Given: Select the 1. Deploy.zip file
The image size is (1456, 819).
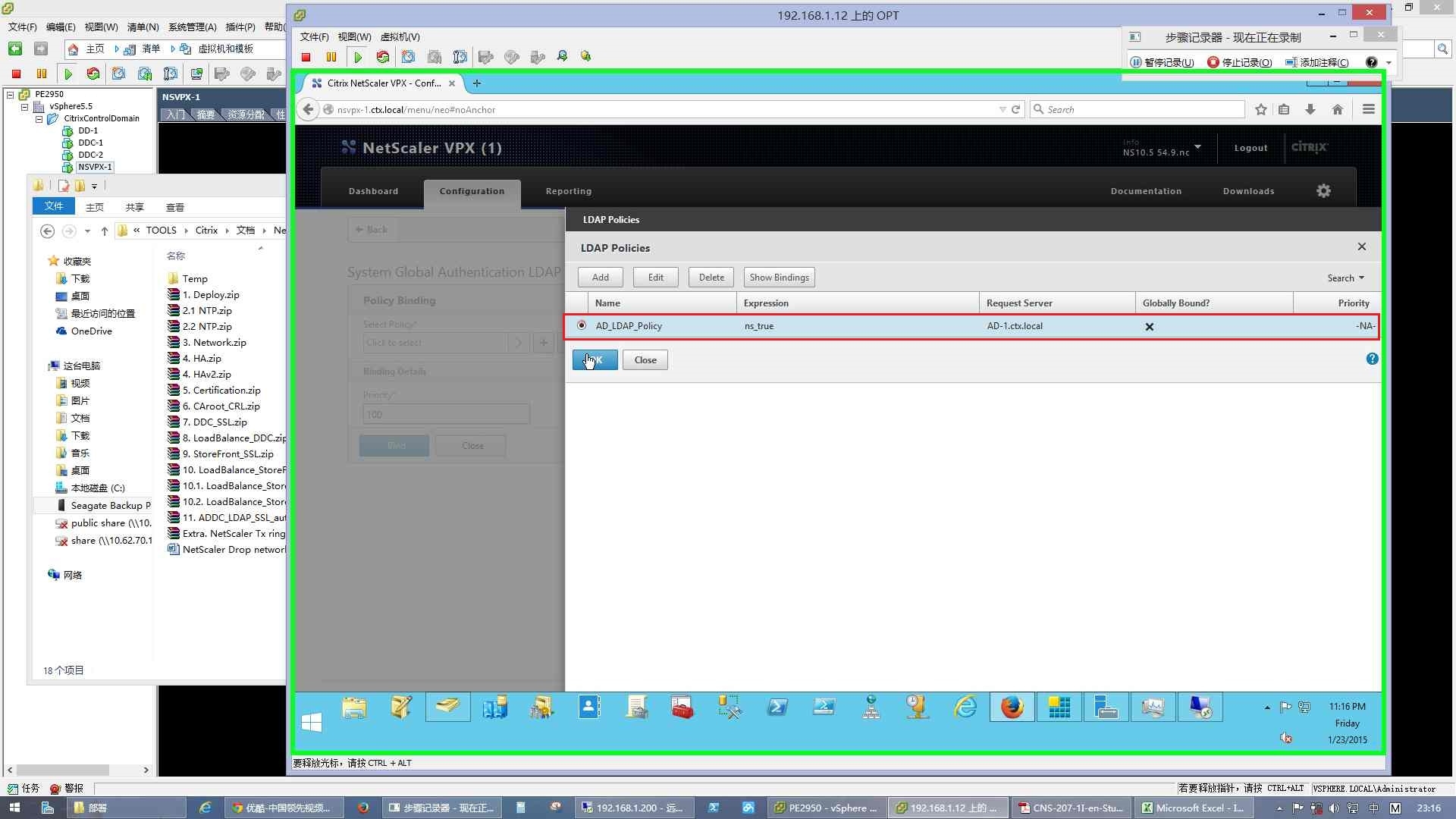Looking at the screenshot, I should click(x=210, y=295).
